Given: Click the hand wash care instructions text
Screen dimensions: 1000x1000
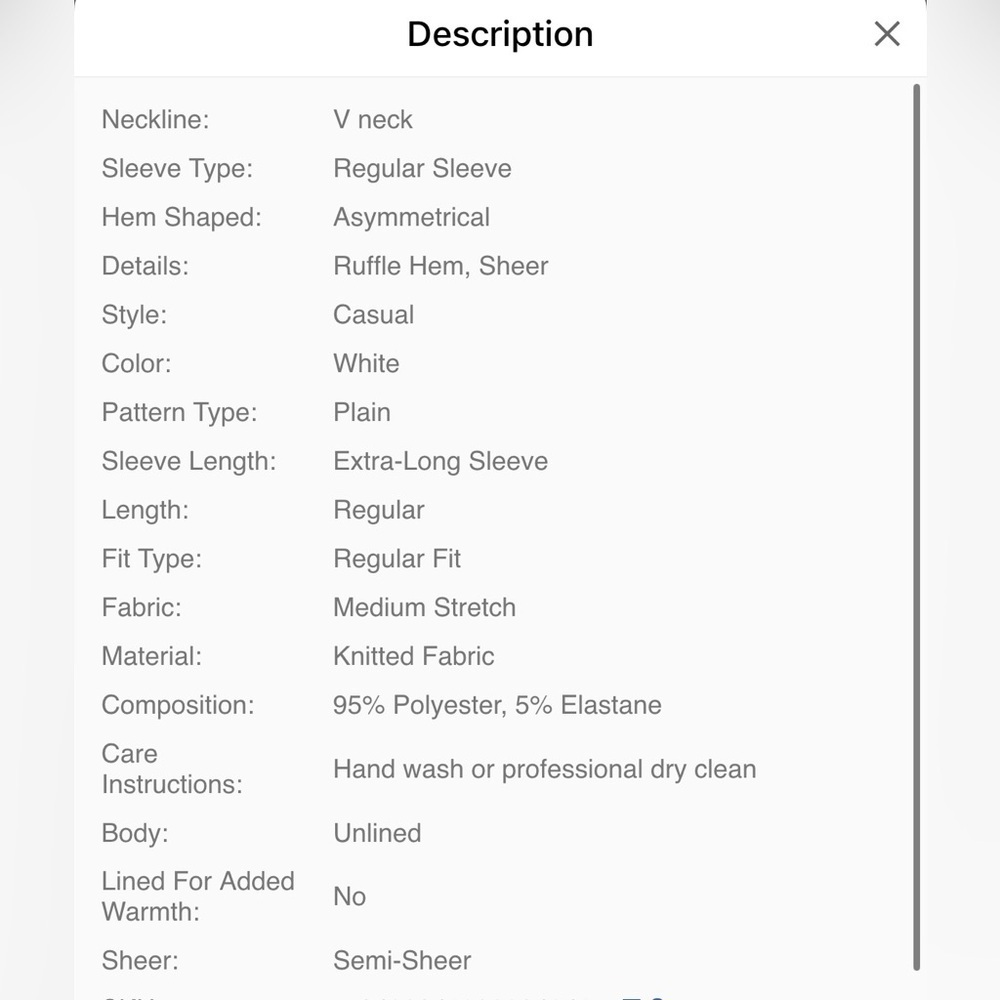Looking at the screenshot, I should [545, 769].
